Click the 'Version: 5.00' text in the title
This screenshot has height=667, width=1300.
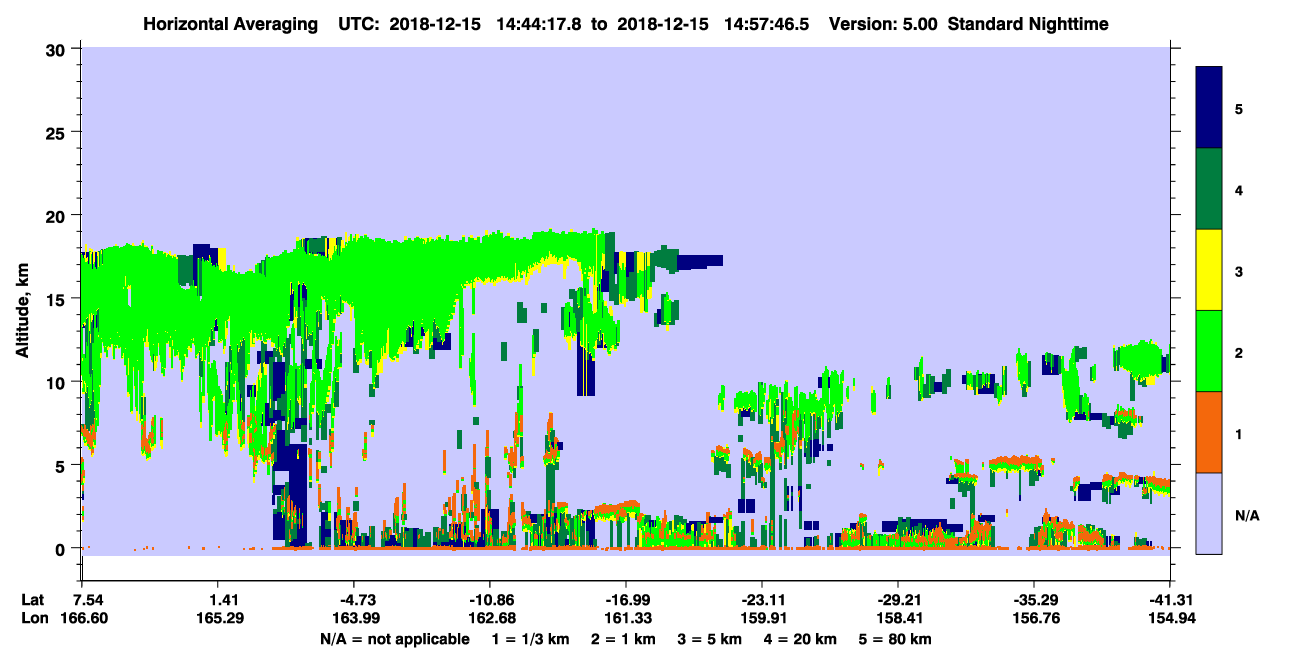pos(881,24)
